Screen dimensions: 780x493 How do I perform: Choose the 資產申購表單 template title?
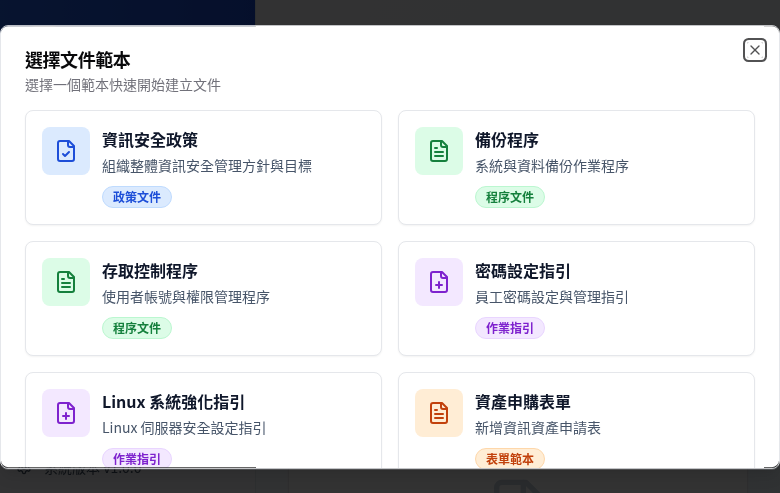(x=523, y=402)
